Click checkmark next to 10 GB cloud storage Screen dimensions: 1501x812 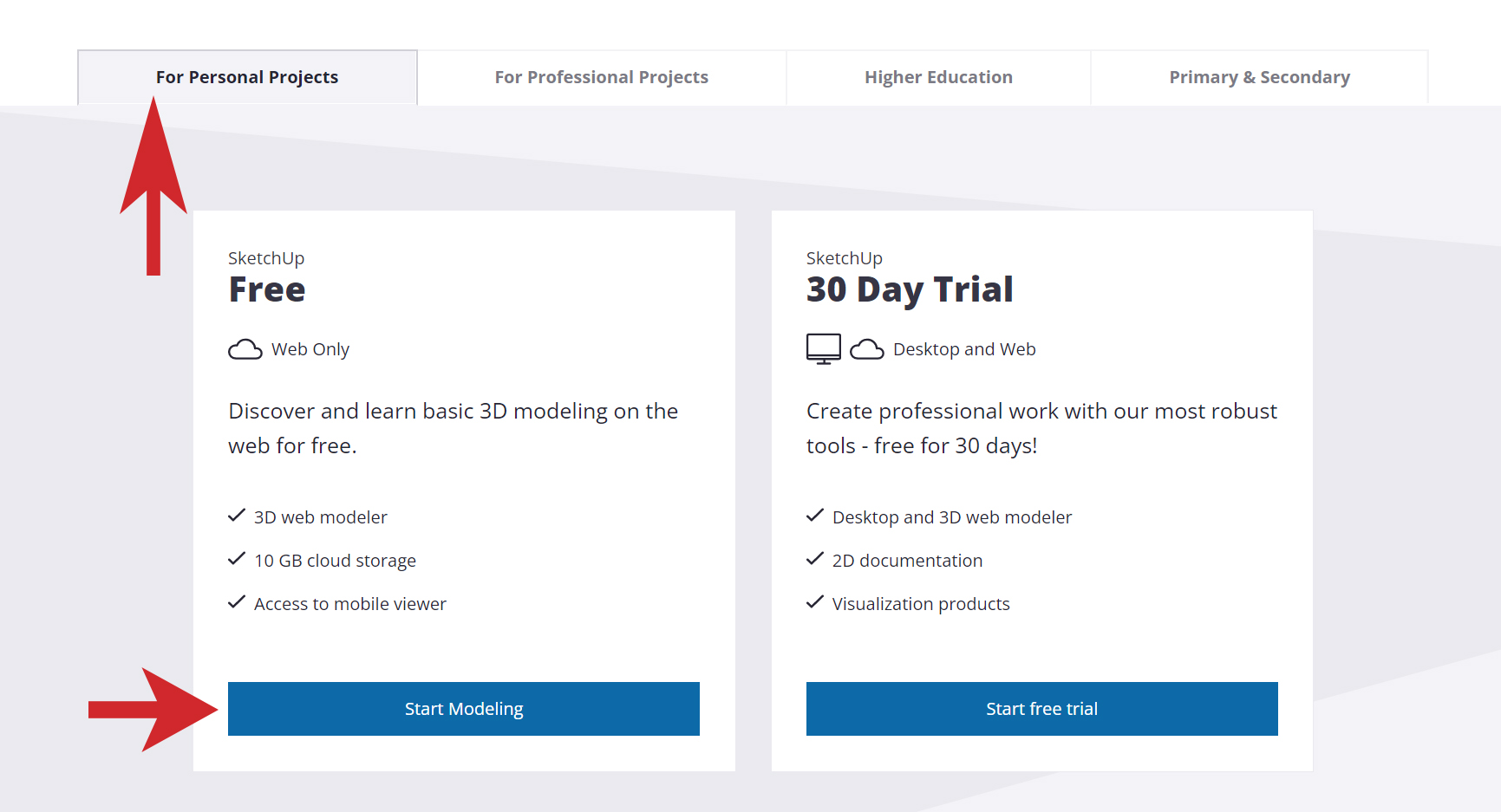pos(237,559)
